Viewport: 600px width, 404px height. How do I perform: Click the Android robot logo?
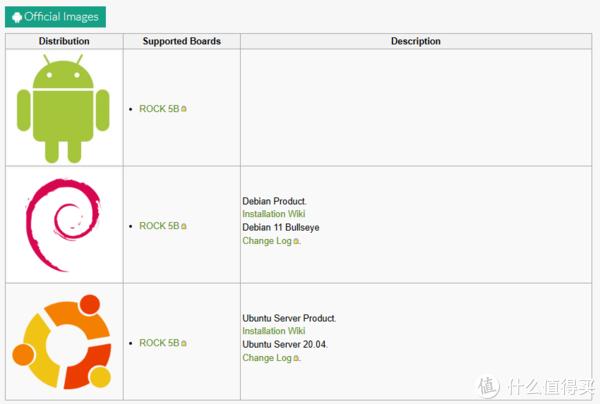click(x=63, y=108)
